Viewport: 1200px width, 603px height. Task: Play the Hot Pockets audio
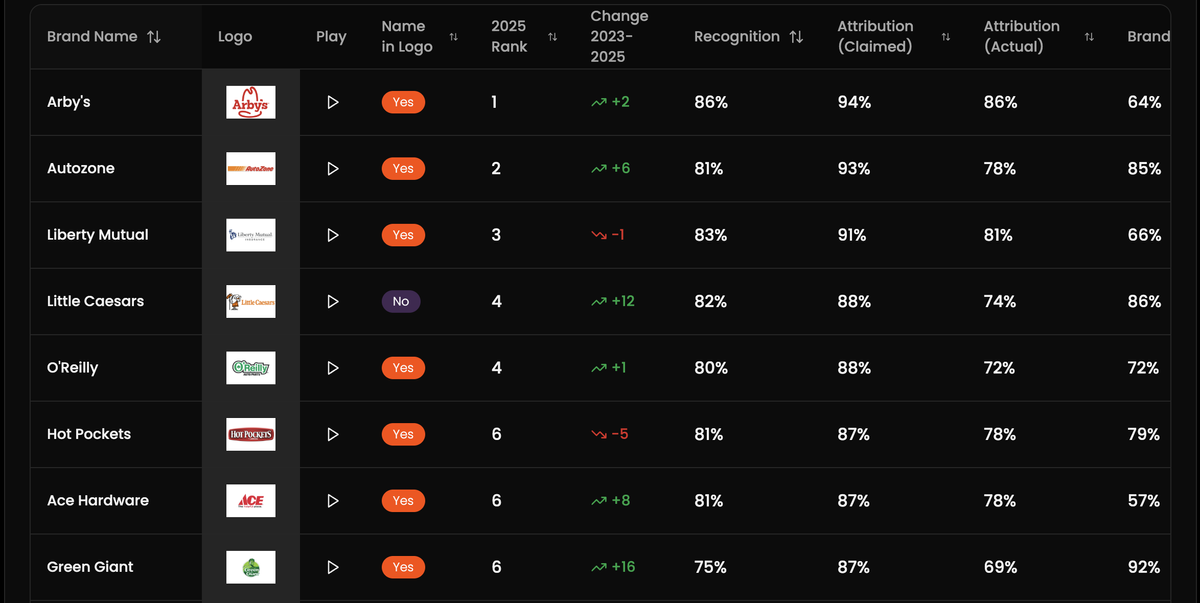point(333,434)
